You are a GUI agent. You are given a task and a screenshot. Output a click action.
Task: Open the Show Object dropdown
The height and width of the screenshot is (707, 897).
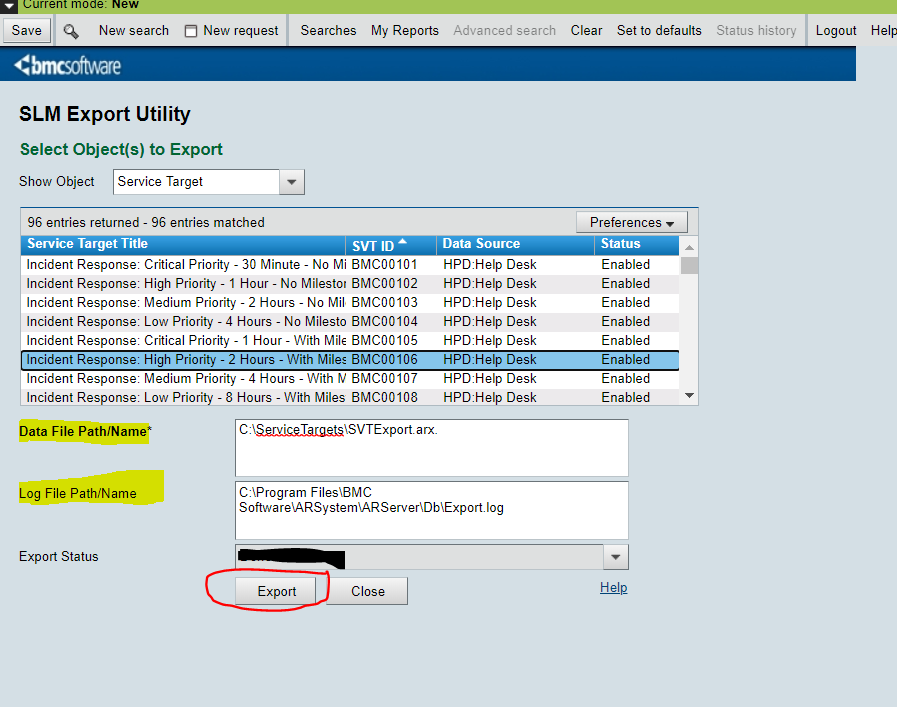click(291, 182)
